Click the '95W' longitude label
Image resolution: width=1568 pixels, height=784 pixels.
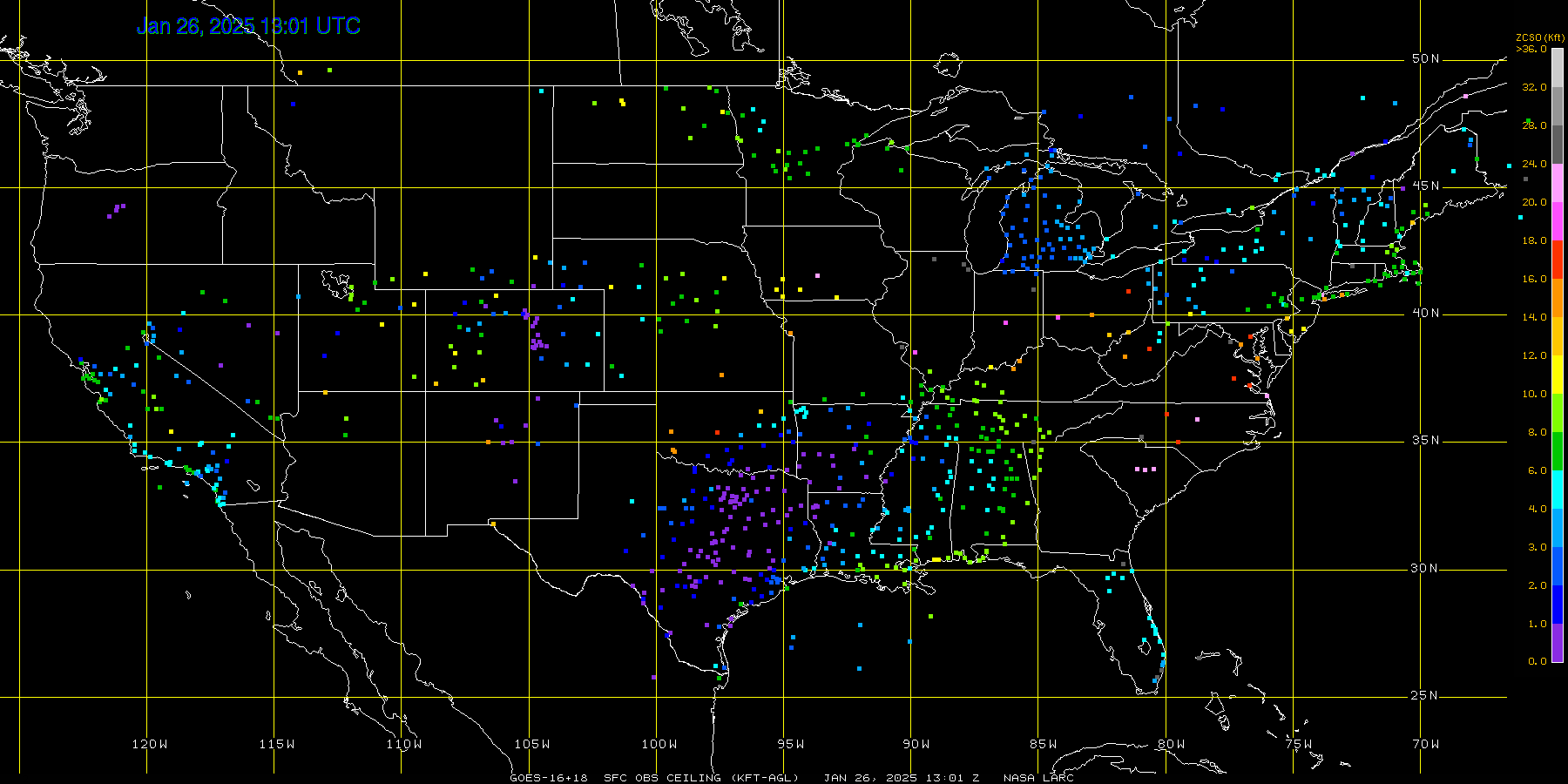pyautogui.click(x=790, y=744)
